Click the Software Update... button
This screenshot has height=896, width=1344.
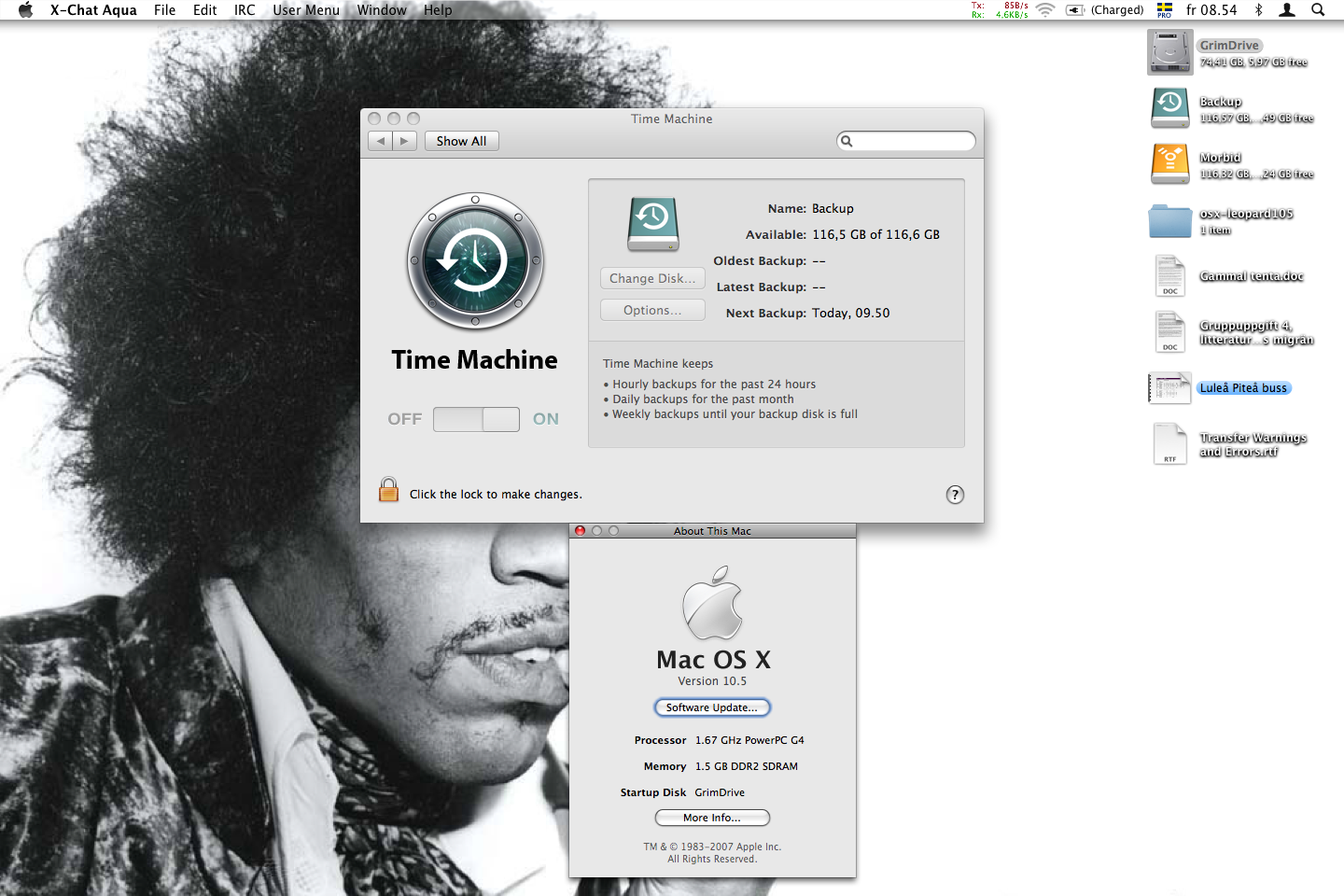click(x=712, y=707)
